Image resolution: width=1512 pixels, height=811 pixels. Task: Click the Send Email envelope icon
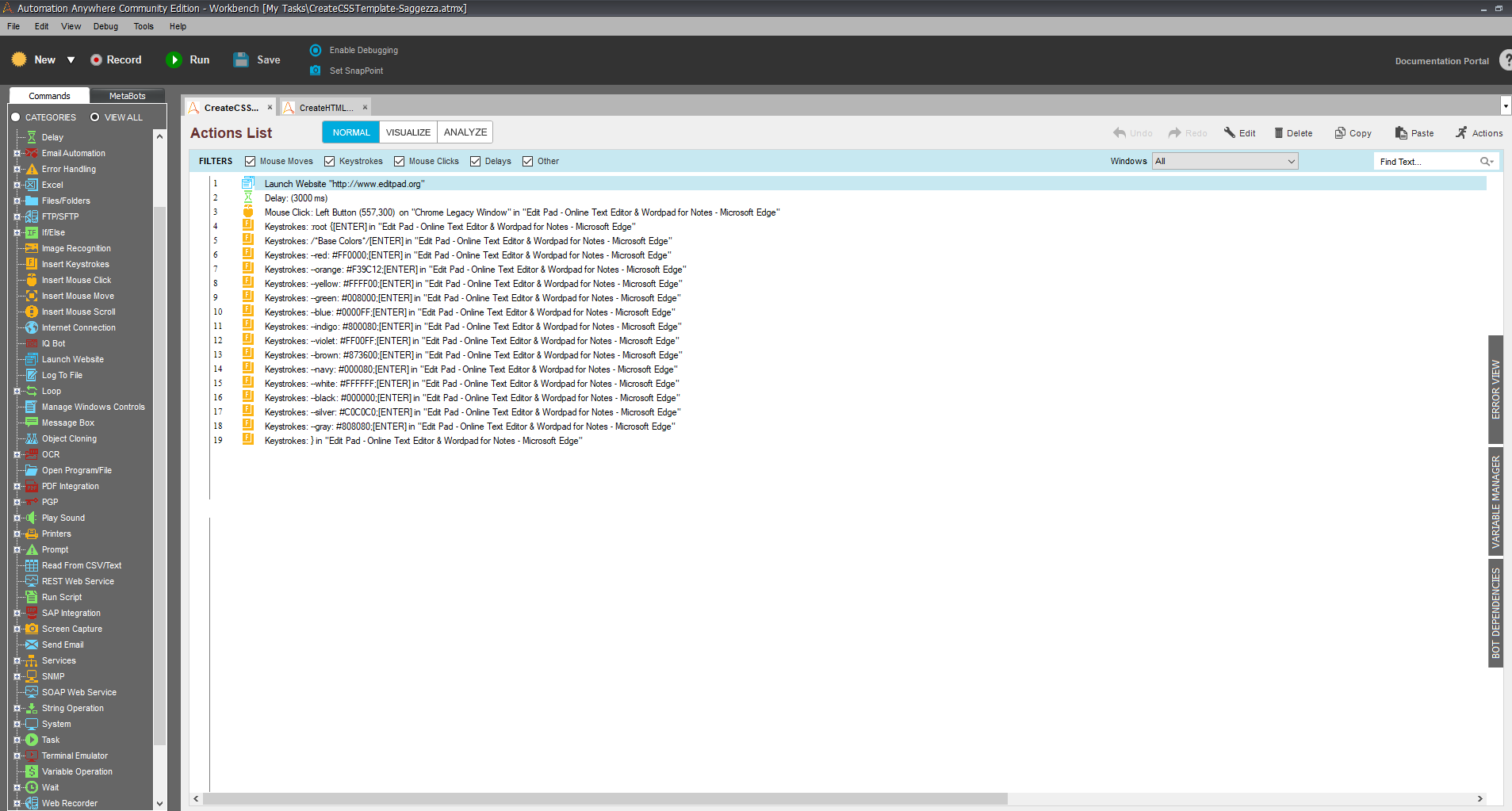[x=32, y=645]
